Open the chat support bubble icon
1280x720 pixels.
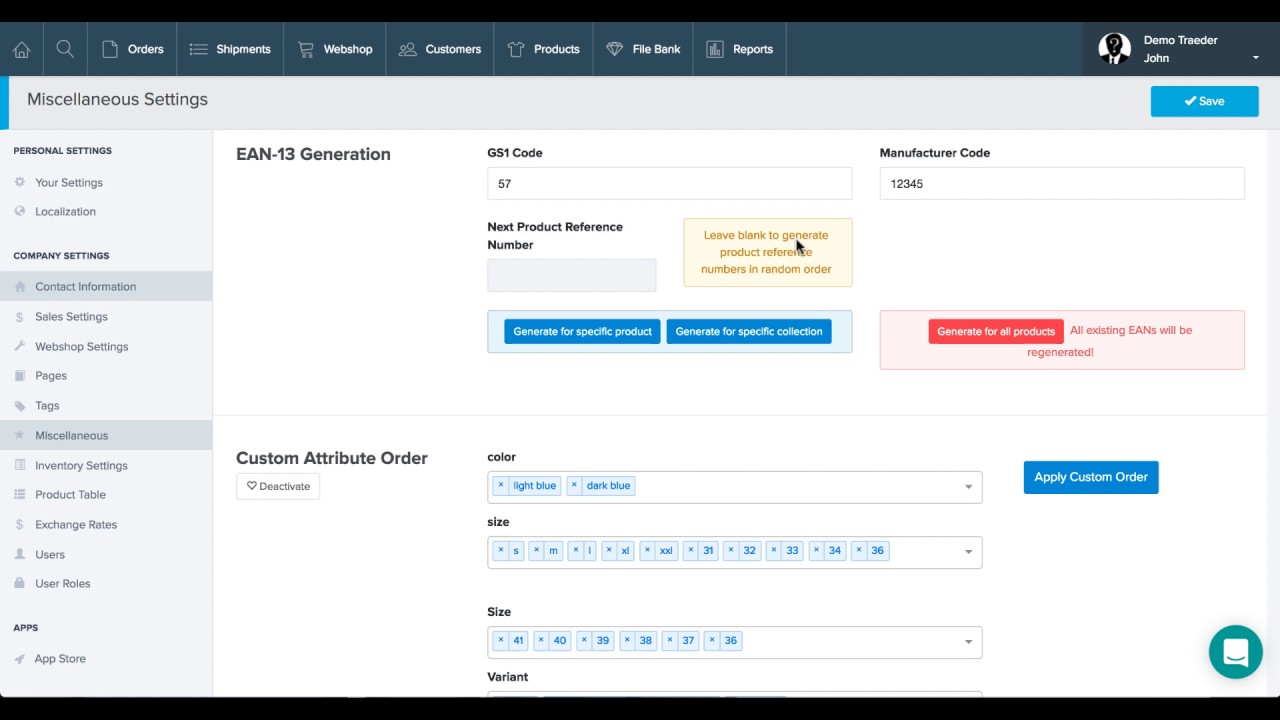1235,652
